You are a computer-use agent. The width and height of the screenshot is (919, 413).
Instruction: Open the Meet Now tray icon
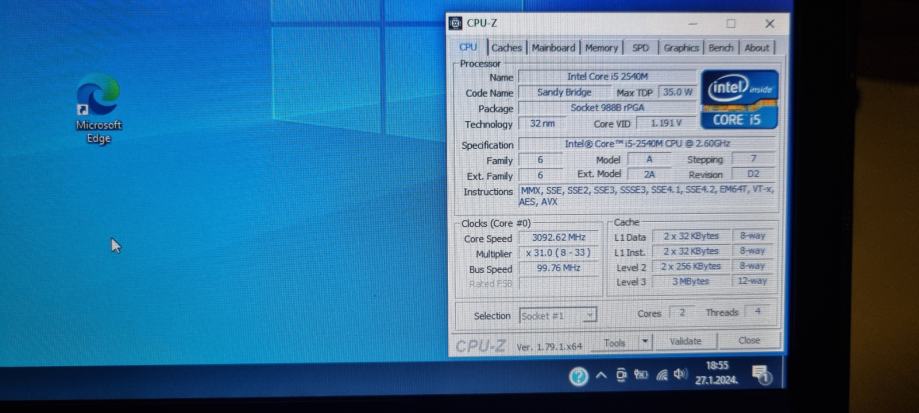click(x=621, y=375)
